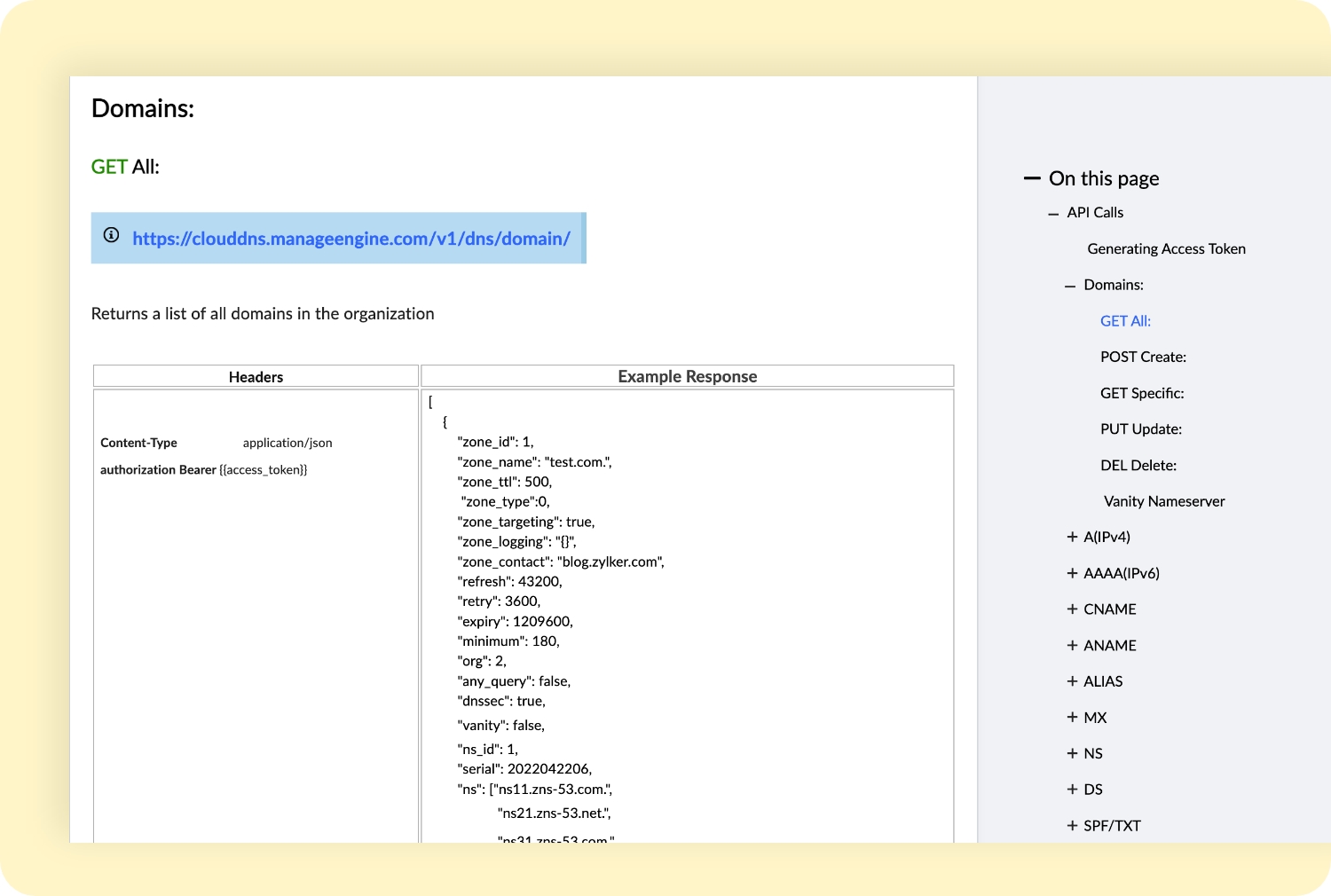Image resolution: width=1331 pixels, height=896 pixels.
Task: Collapse the On this page section
Action: point(1032,178)
